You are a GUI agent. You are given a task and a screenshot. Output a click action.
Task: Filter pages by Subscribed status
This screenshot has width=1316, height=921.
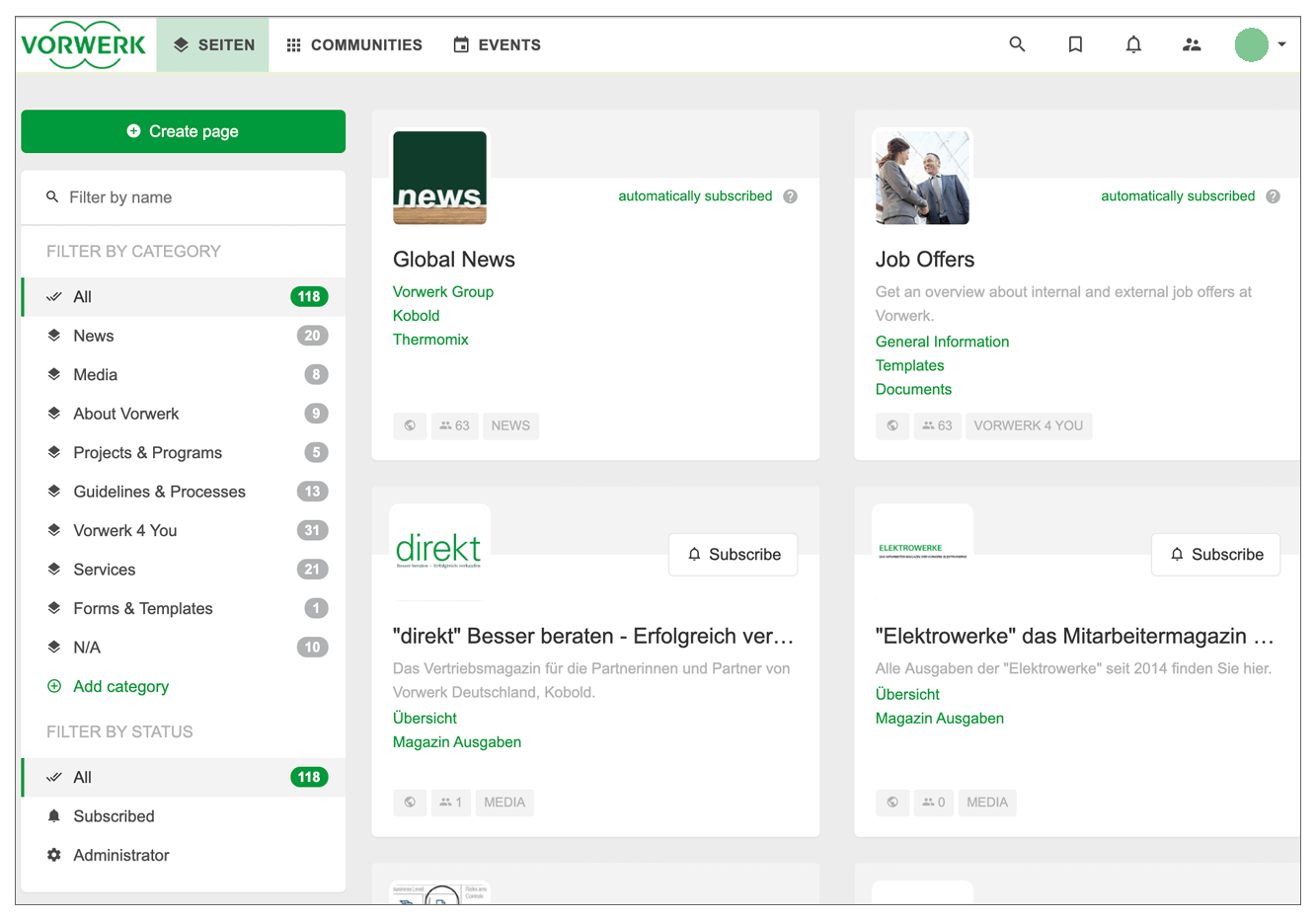(114, 816)
